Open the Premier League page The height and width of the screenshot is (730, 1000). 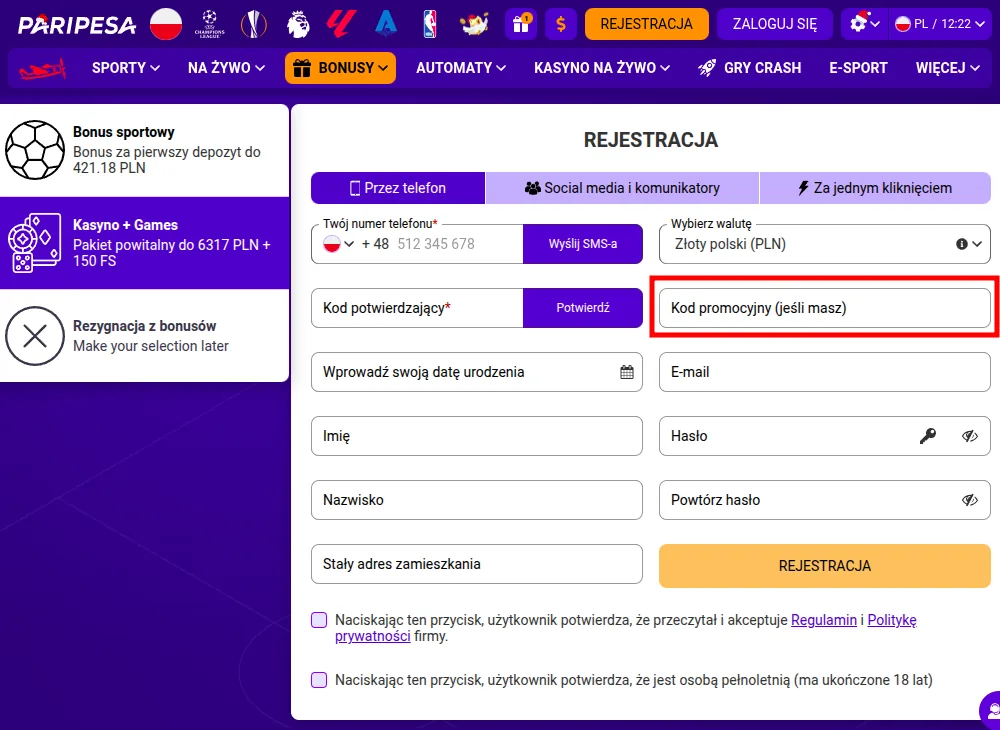click(x=298, y=23)
